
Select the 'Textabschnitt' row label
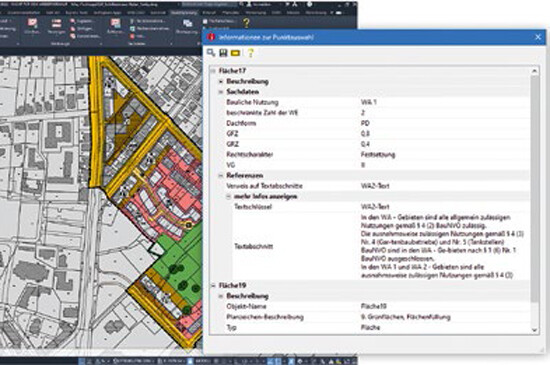[x=254, y=246]
